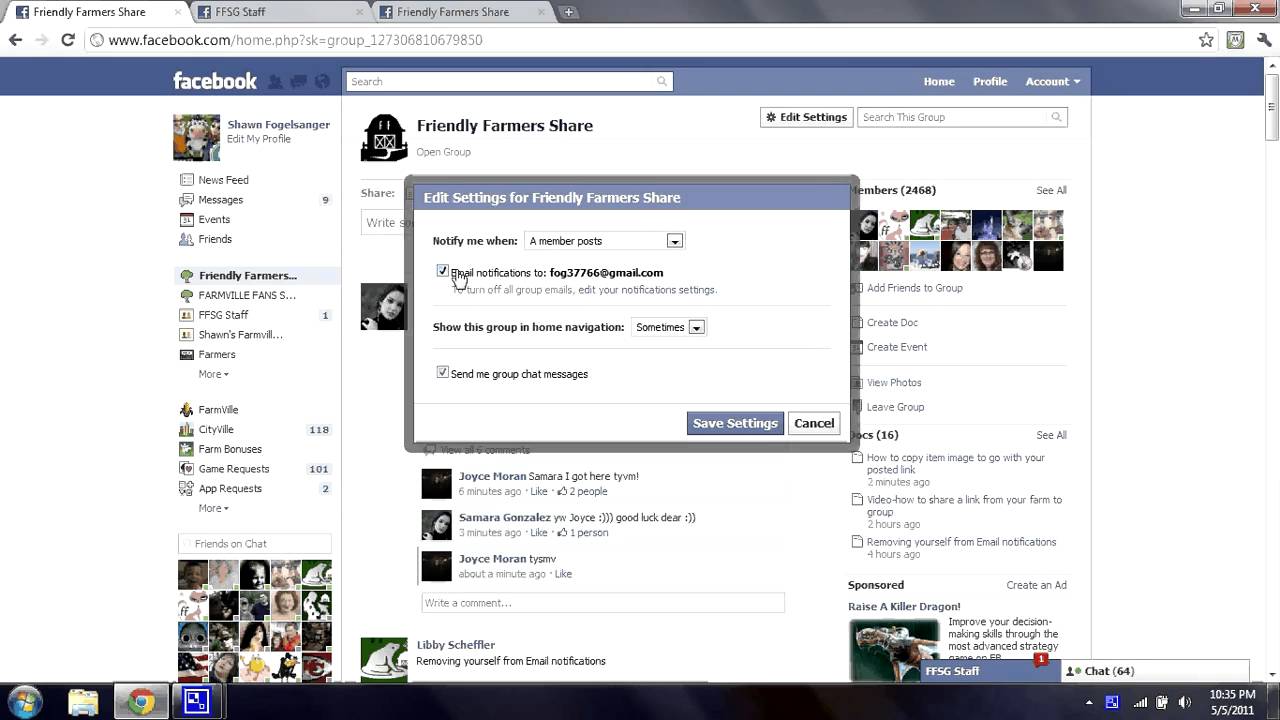Click Edit Settings button

(806, 117)
